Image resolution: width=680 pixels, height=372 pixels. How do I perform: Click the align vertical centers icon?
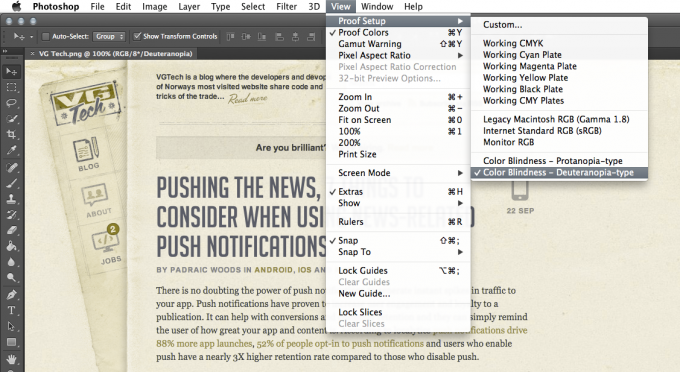[246, 37]
